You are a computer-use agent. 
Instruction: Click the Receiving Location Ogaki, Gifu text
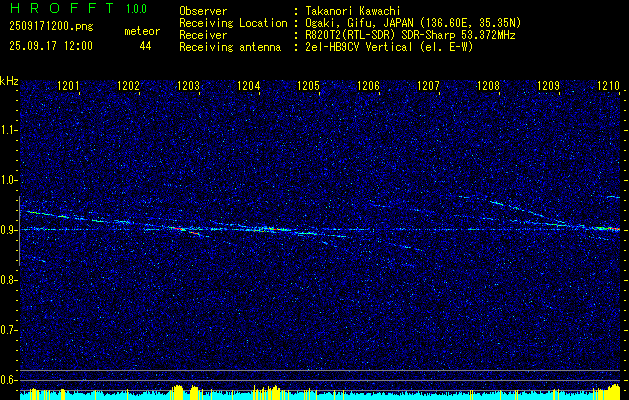(413, 23)
